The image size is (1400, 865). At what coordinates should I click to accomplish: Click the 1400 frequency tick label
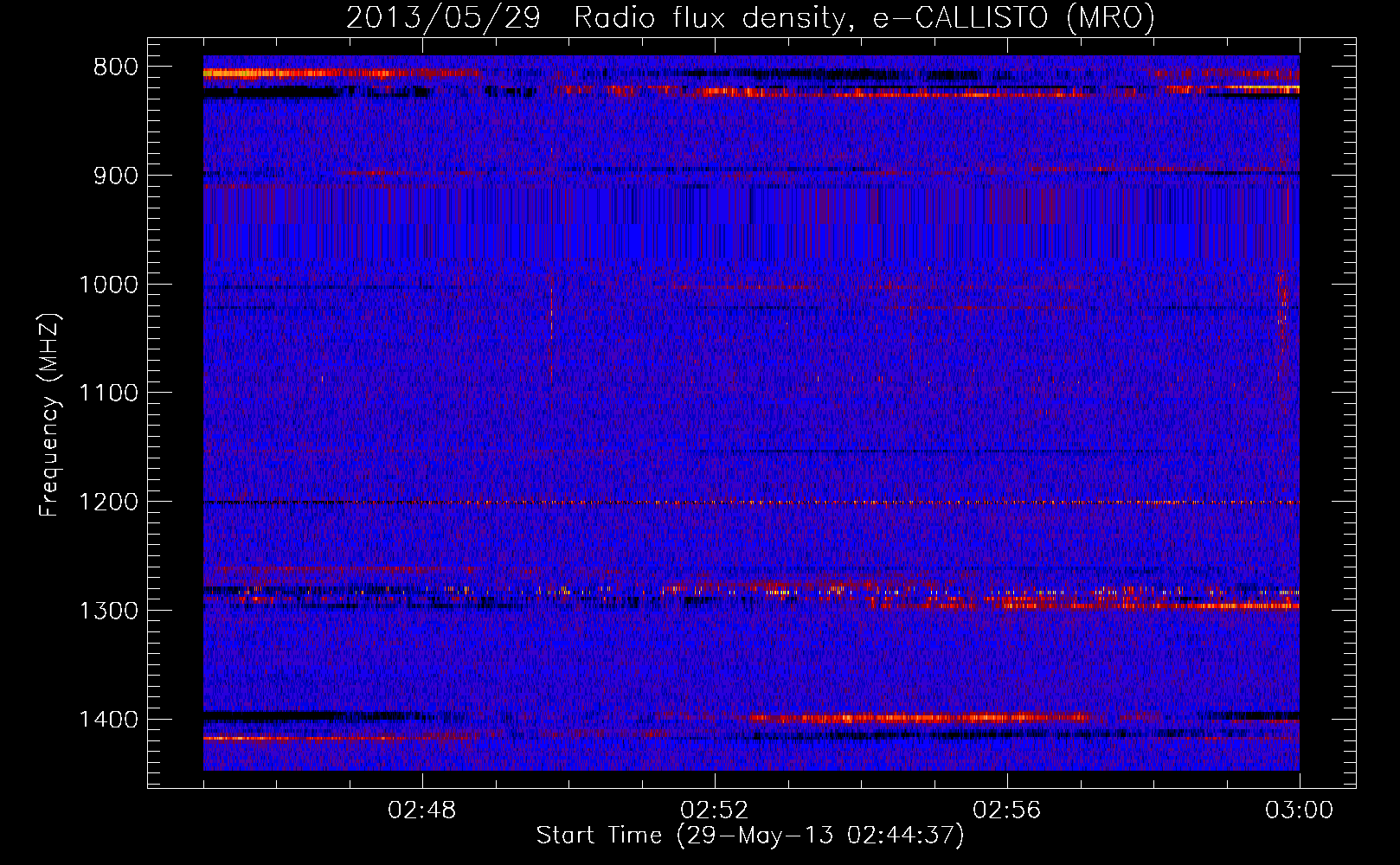point(109,720)
